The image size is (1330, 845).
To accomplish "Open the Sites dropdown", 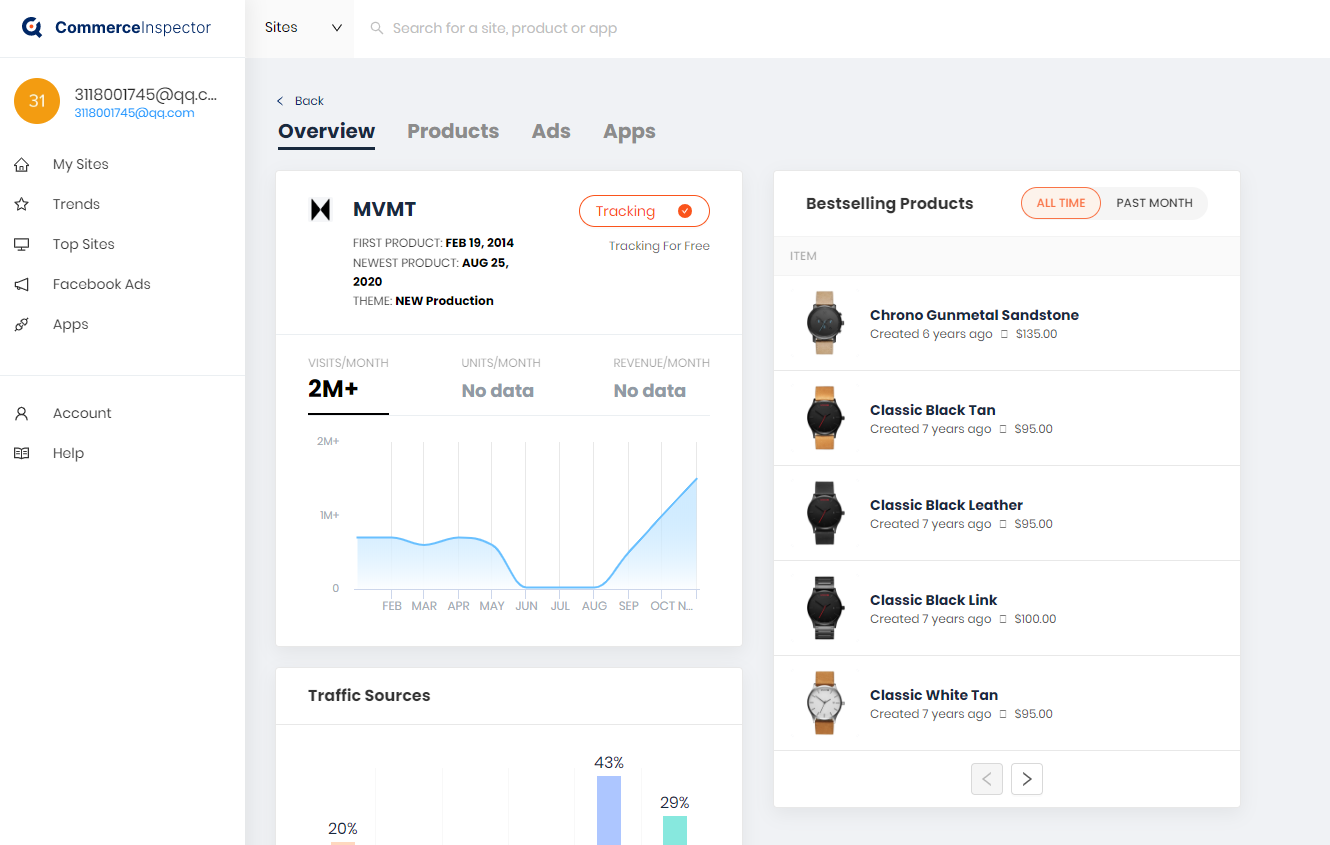I will point(303,28).
